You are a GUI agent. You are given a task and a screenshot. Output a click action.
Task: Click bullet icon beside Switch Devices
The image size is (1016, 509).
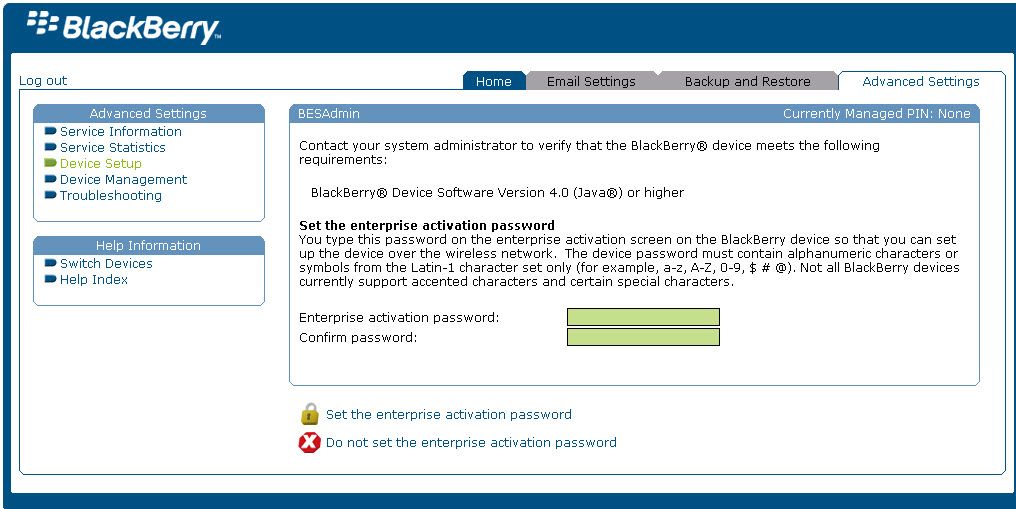point(51,263)
